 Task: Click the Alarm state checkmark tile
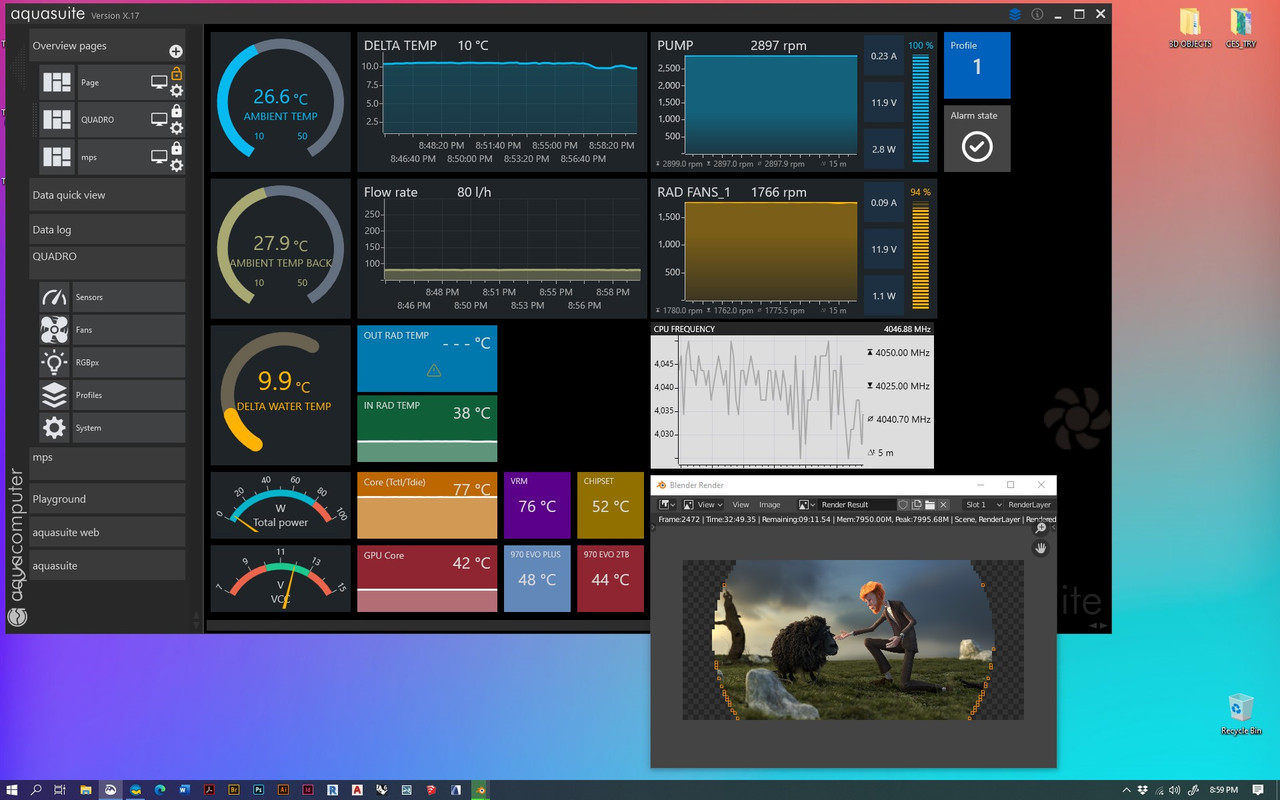pos(977,138)
